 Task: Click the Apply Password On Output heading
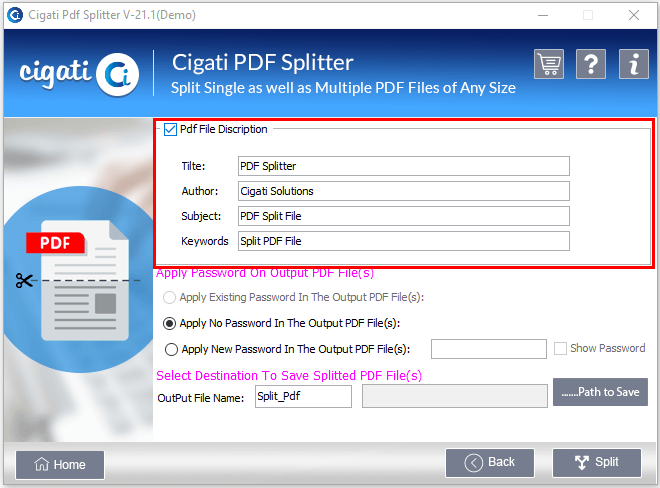click(265, 273)
